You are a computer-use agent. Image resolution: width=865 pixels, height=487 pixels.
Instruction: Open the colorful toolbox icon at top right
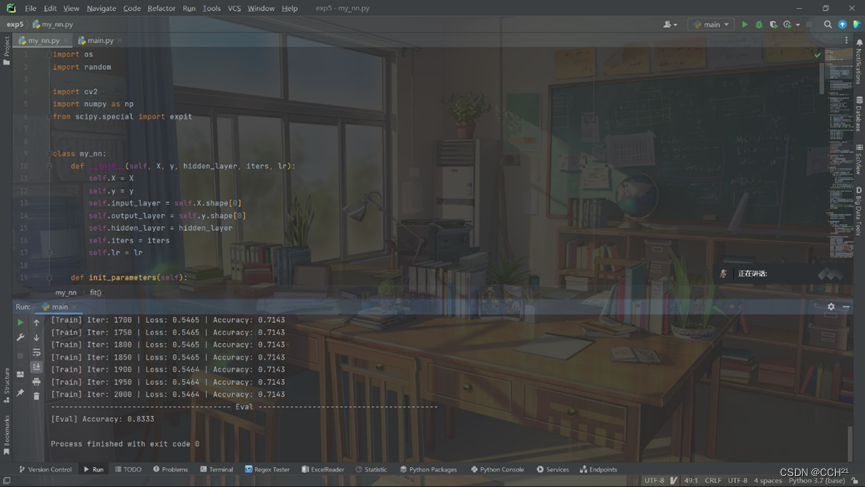pyautogui.click(x=857, y=24)
